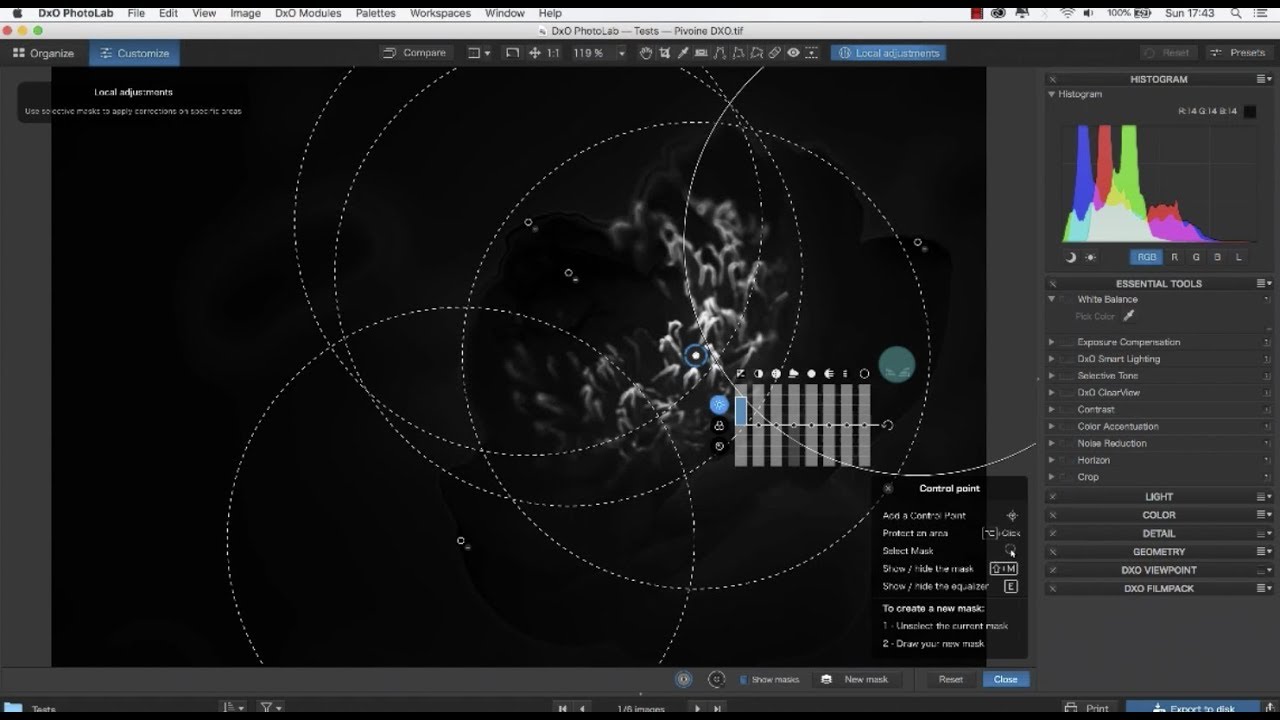The height and width of the screenshot is (720, 1280).
Task: Click the New mask button
Action: [855, 679]
